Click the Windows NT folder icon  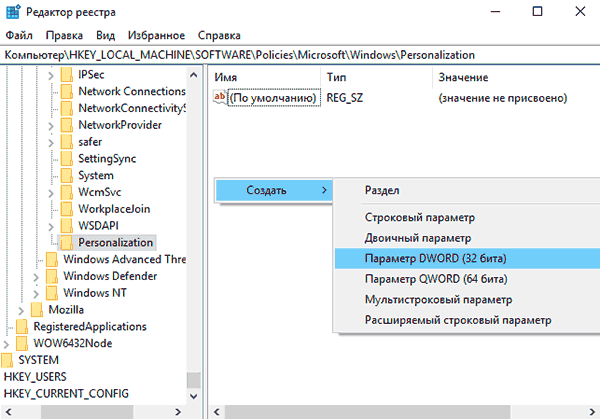pos(52,293)
